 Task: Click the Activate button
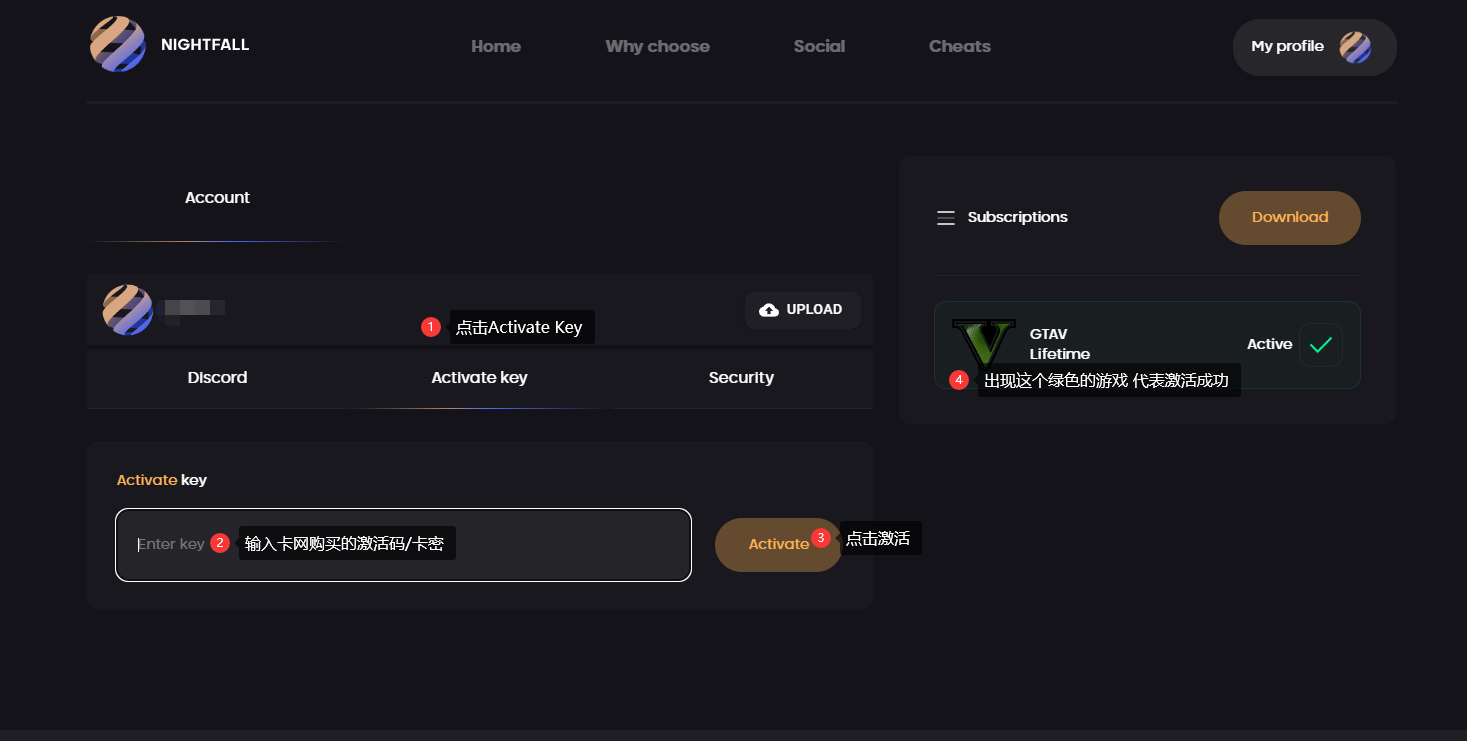779,545
